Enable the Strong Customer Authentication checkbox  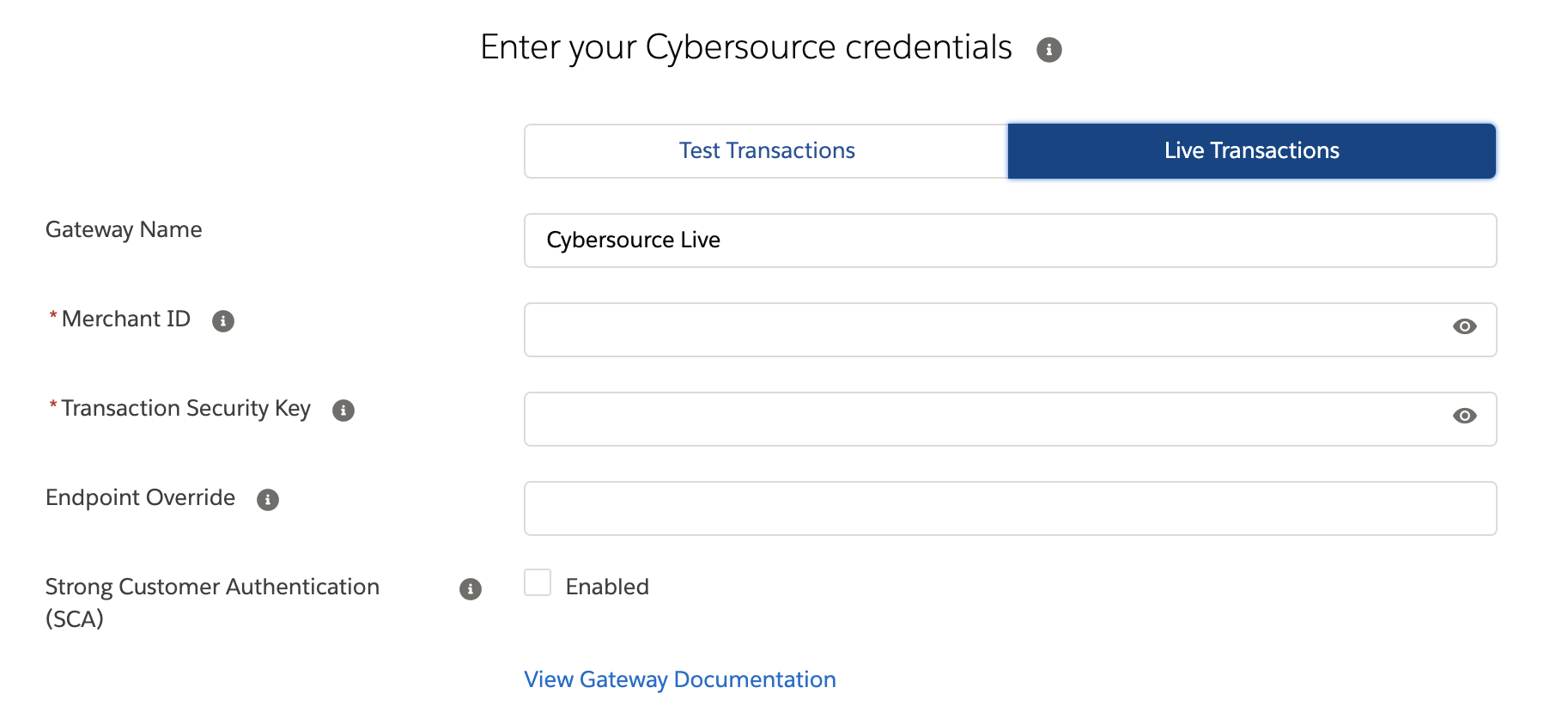pos(538,582)
